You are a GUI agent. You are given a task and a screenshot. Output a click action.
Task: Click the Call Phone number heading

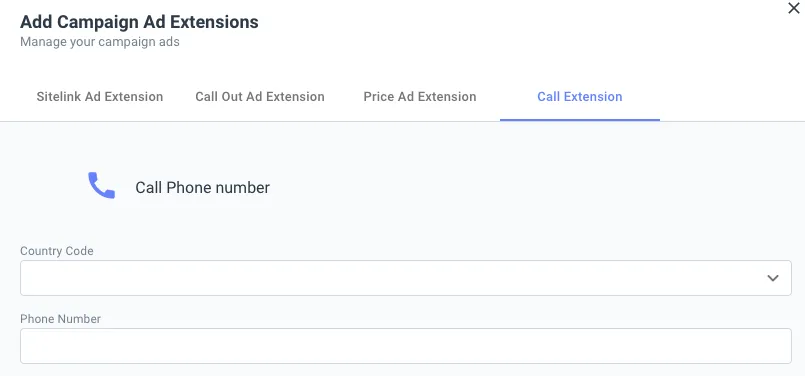202,187
